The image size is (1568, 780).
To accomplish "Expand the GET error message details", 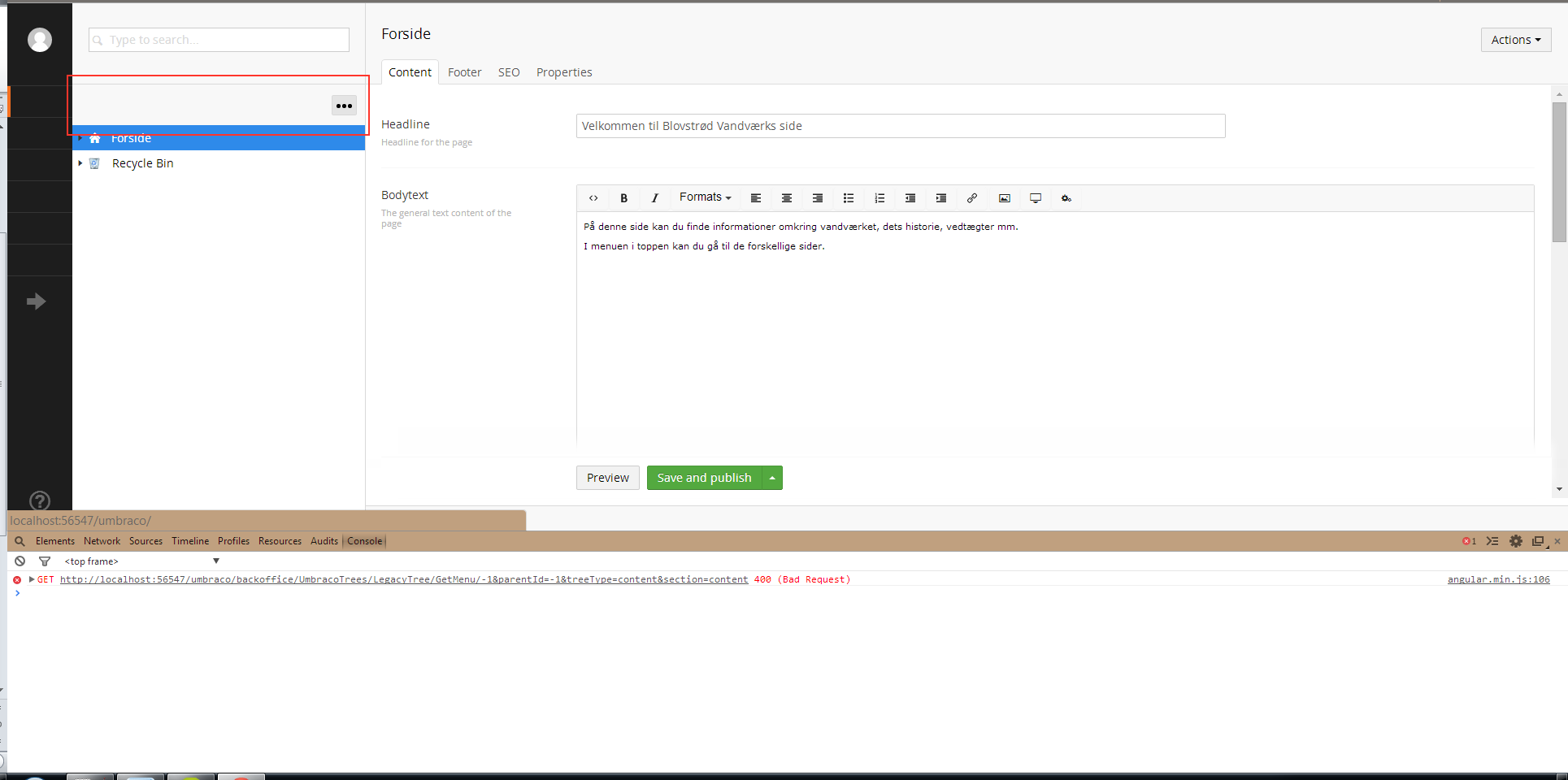I will (x=32, y=579).
